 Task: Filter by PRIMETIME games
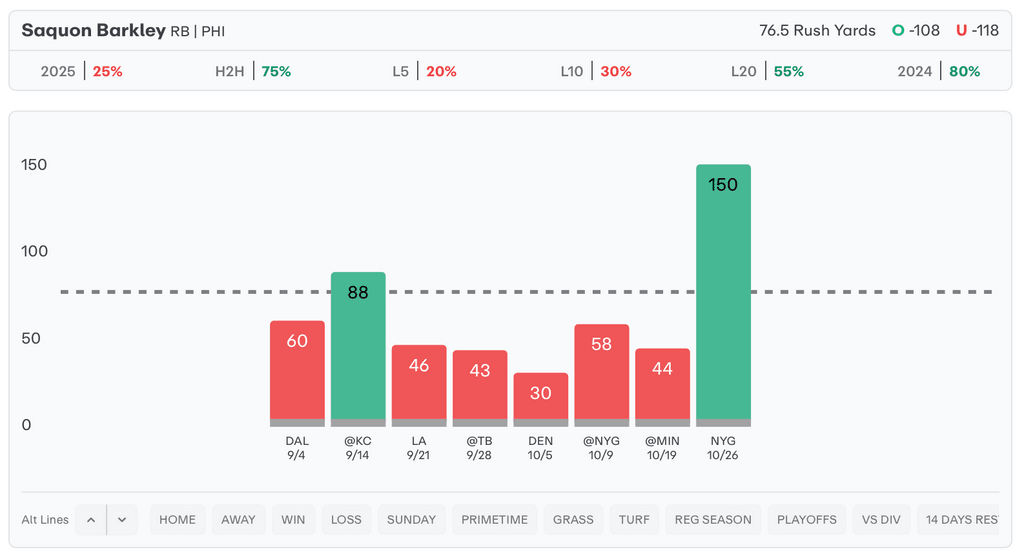click(x=494, y=520)
